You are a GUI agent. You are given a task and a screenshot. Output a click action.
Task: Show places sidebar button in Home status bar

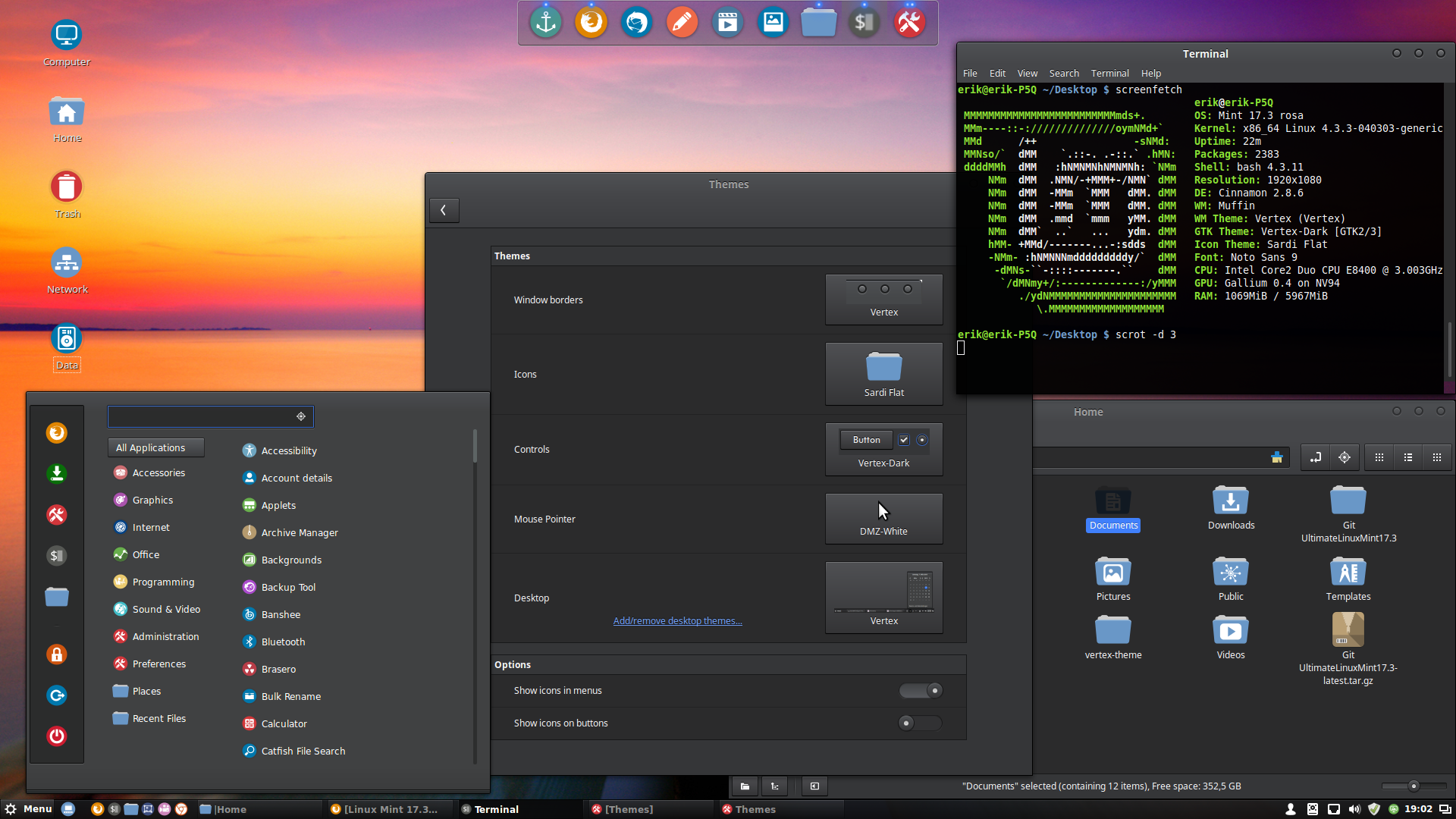[745, 786]
